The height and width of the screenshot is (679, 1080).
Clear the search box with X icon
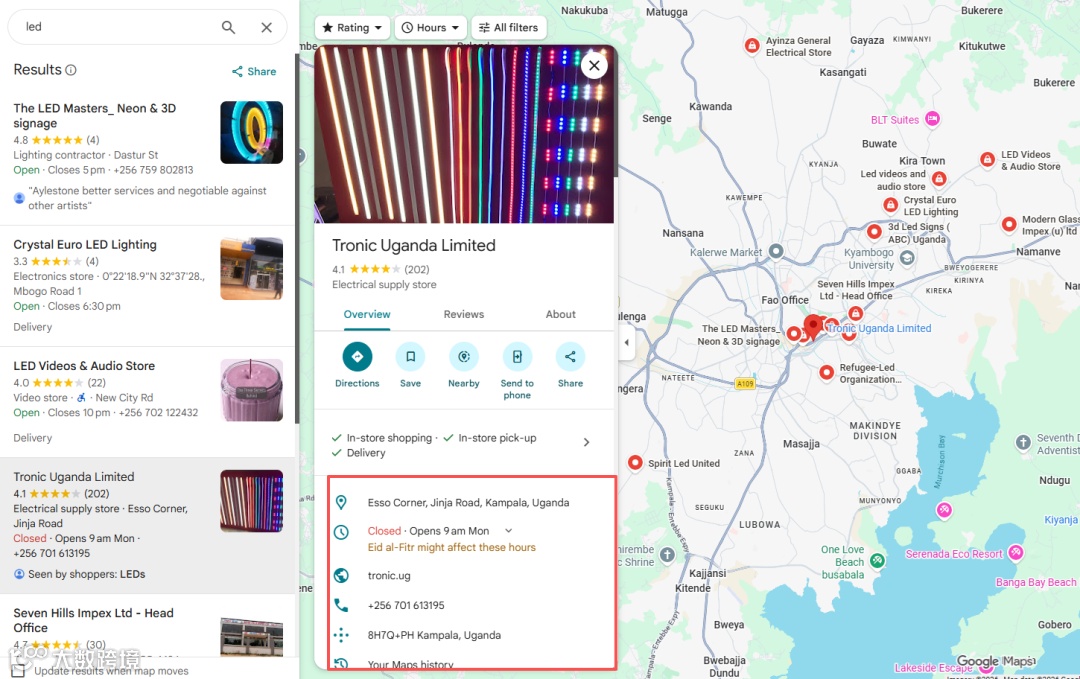[267, 27]
